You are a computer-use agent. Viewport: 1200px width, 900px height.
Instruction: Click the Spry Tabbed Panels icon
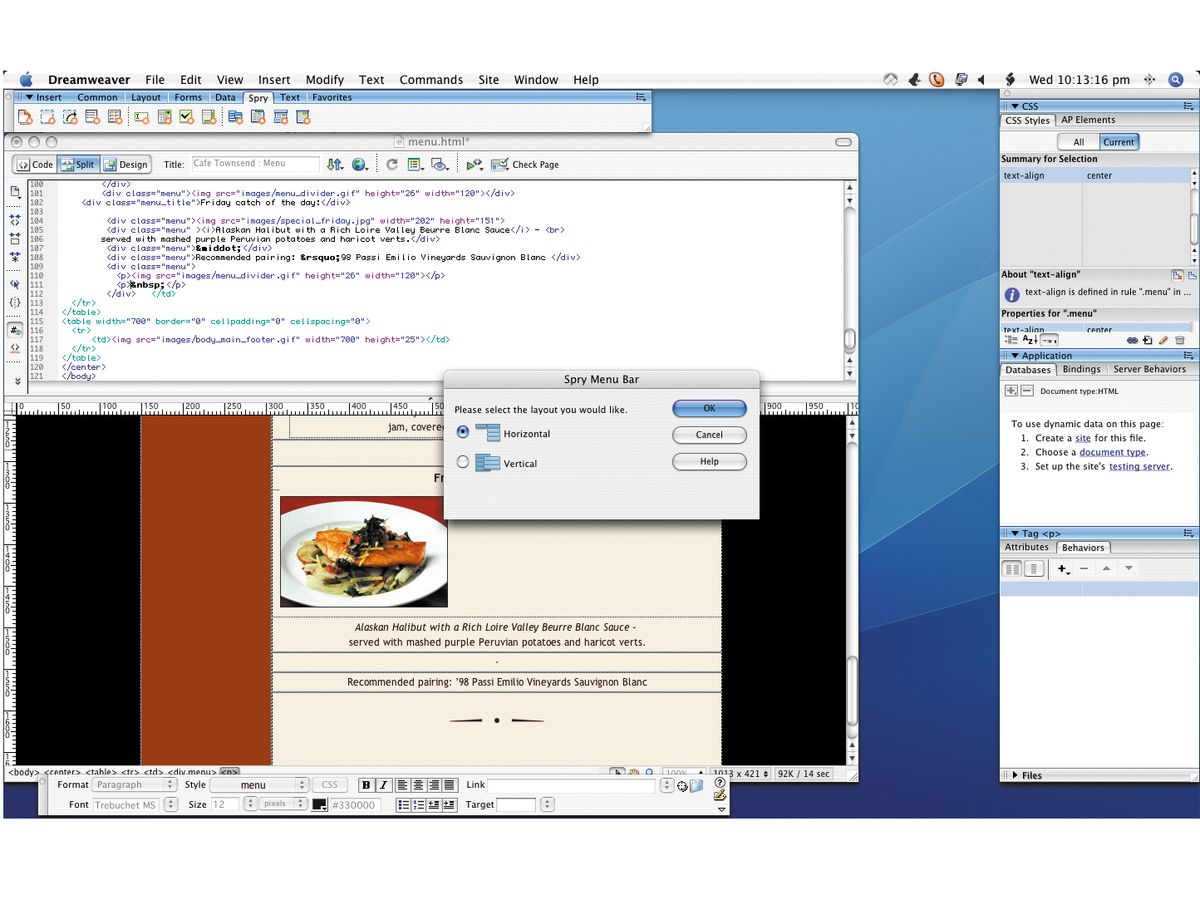pos(257,117)
